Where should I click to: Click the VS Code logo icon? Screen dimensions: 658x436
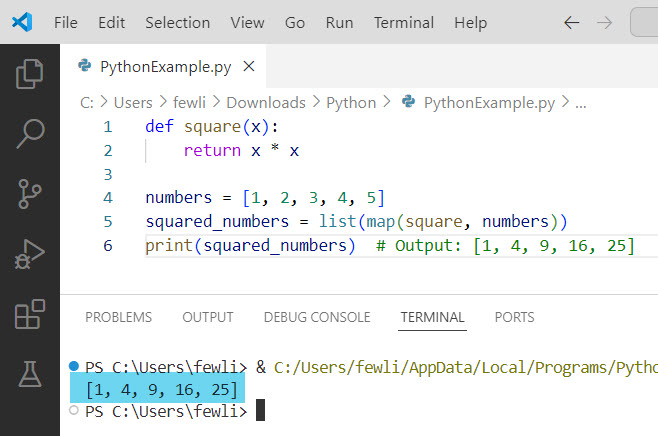pyautogui.click(x=22, y=22)
